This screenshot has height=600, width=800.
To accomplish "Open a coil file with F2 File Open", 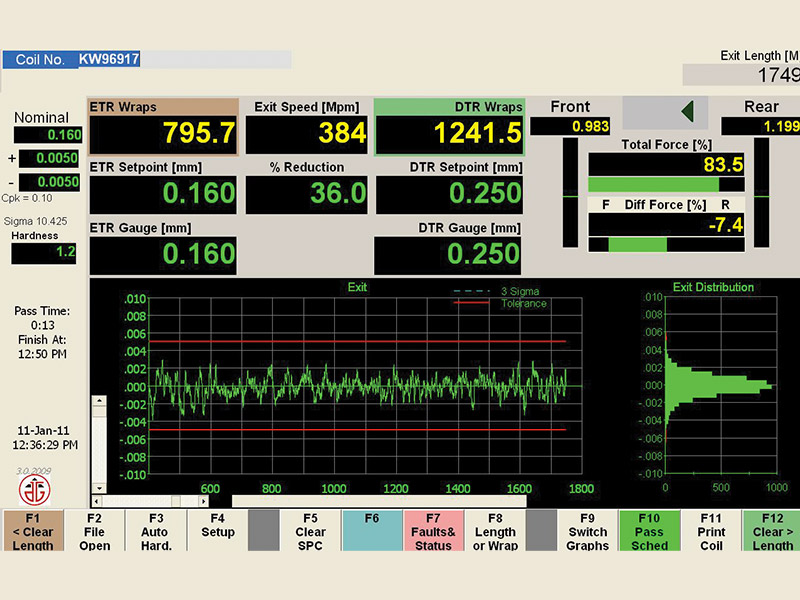I will pos(94,532).
